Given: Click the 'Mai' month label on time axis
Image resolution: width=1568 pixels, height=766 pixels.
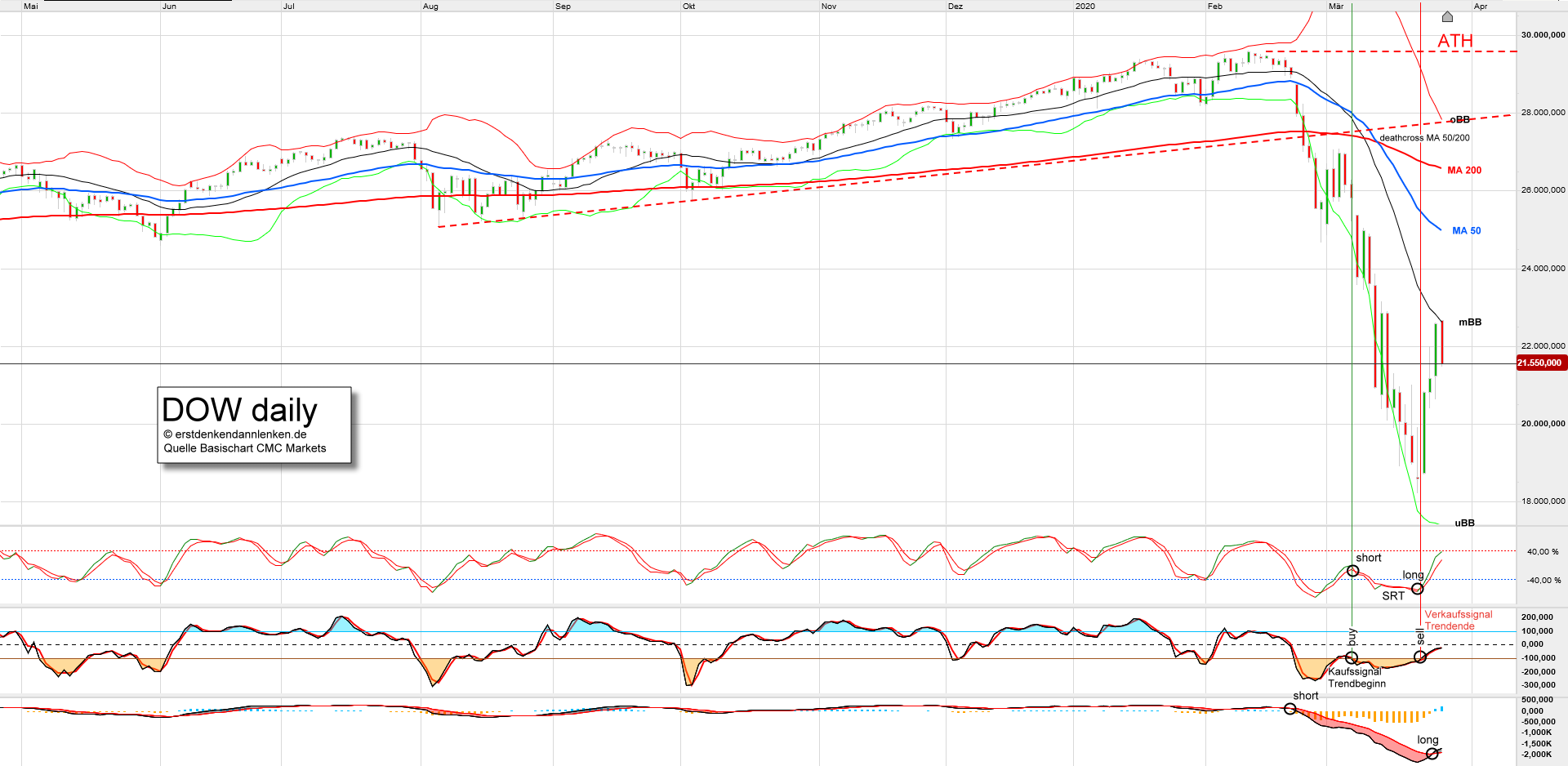Looking at the screenshot, I should pyautogui.click(x=31, y=7).
